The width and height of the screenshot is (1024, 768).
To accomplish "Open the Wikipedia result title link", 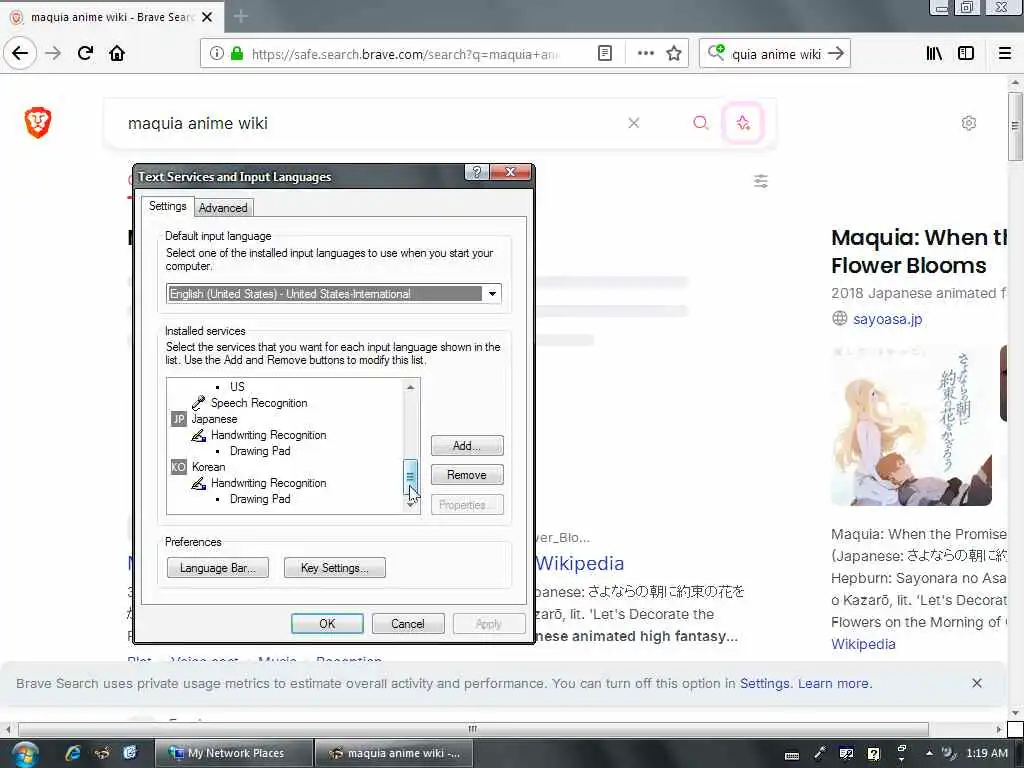I will point(580,563).
